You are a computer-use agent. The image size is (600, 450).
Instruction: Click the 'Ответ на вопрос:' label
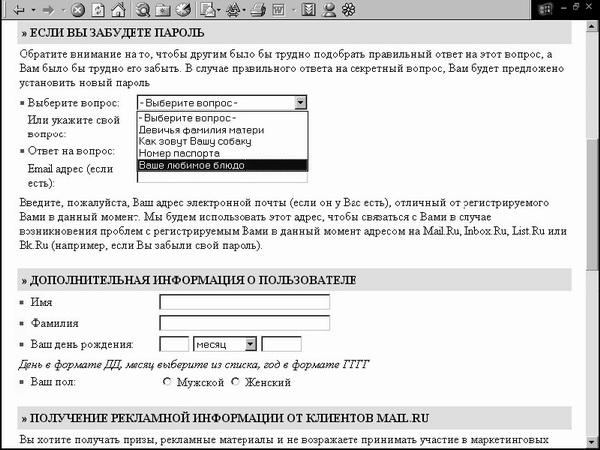71,151
